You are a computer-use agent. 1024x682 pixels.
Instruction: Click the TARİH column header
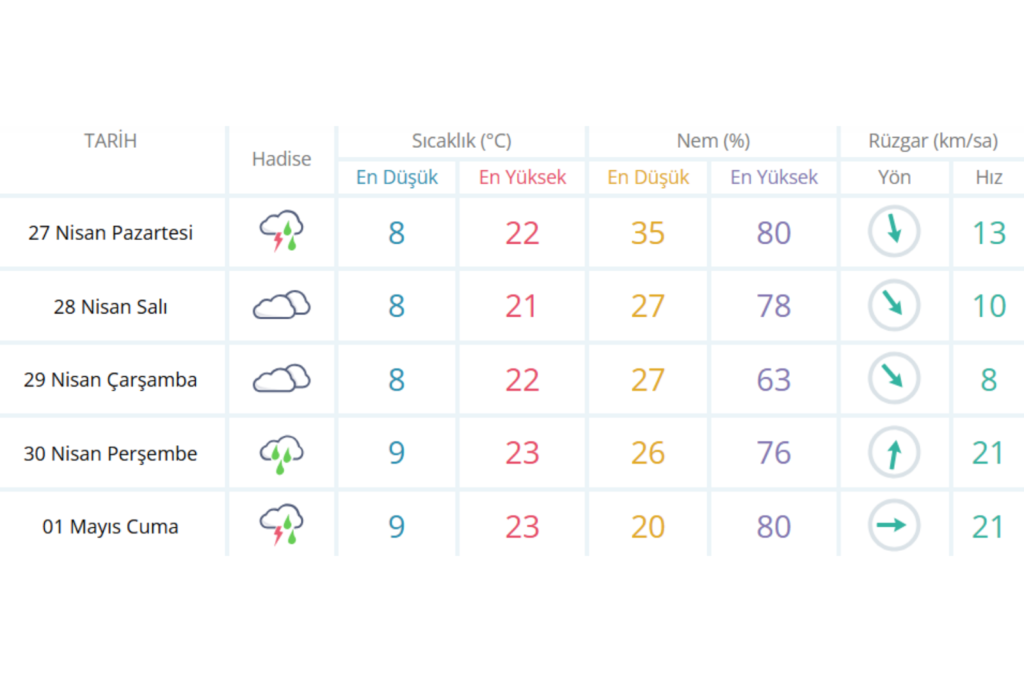click(110, 141)
